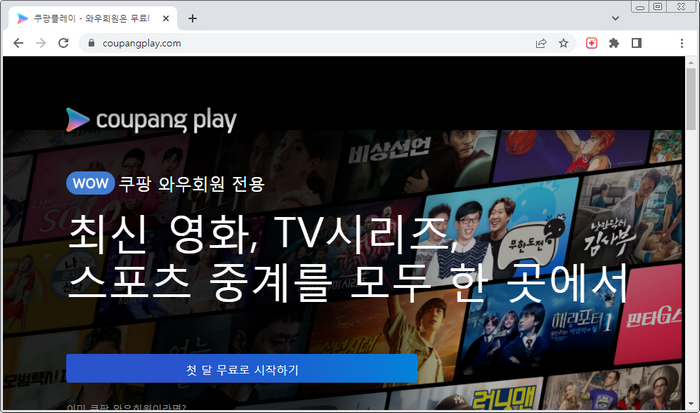Open the Chrome three-dot menu
The width and height of the screenshot is (700, 413).
coord(681,43)
